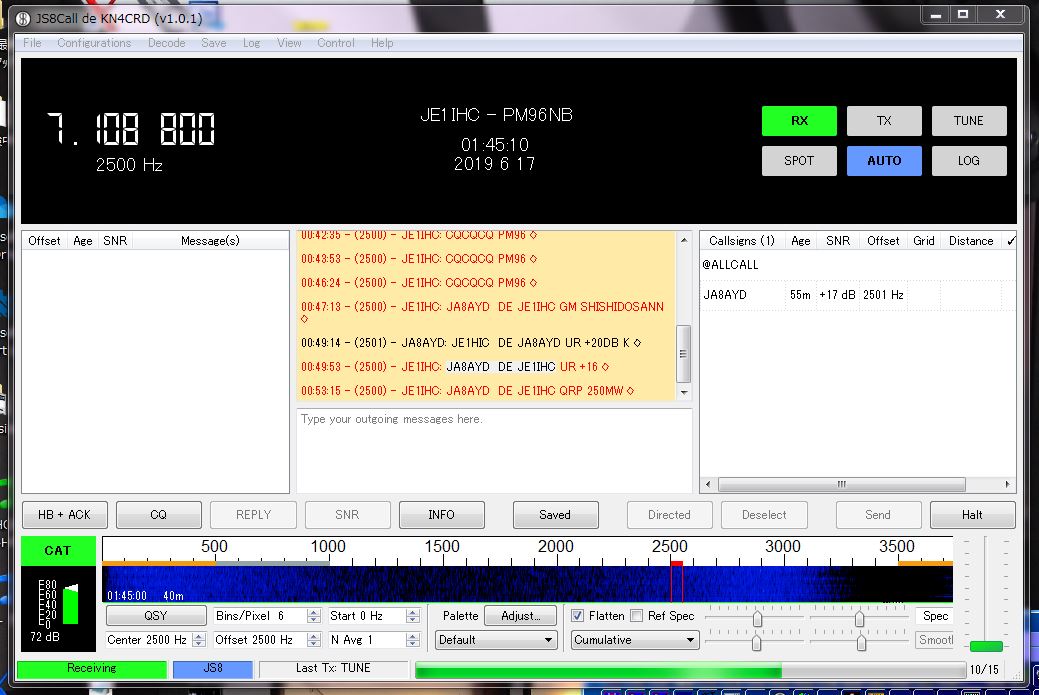This screenshot has height=695, width=1039.
Task: Enable the Ref Spec option
Action: click(637, 616)
